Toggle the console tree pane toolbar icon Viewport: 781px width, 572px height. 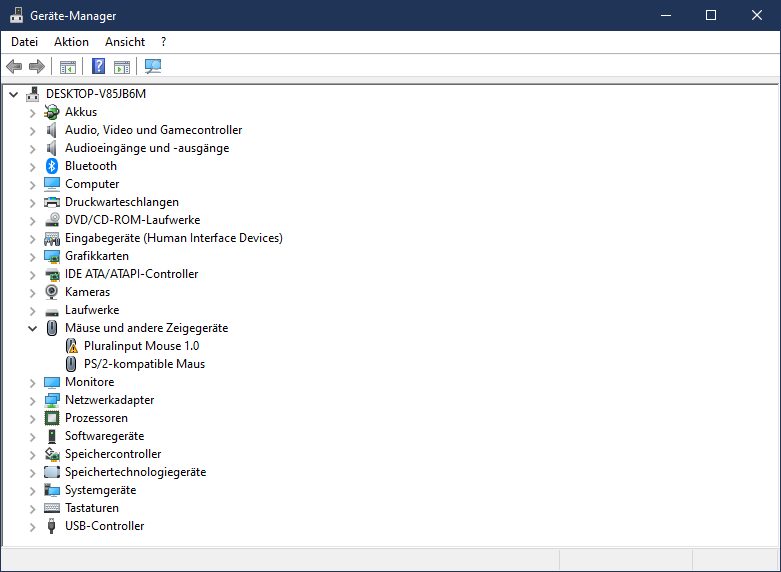pos(68,66)
